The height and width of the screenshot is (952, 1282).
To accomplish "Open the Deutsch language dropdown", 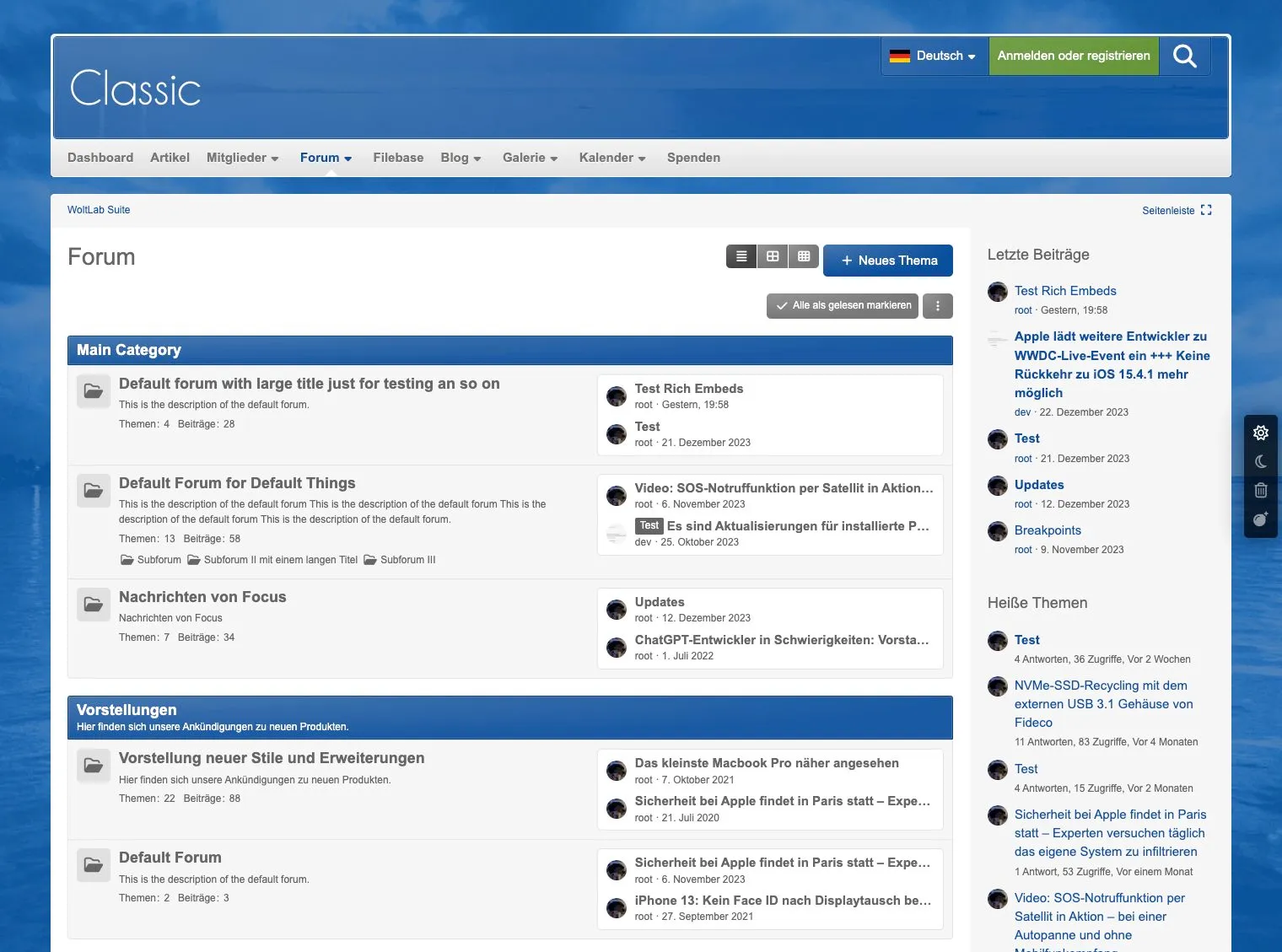I will click(x=935, y=56).
